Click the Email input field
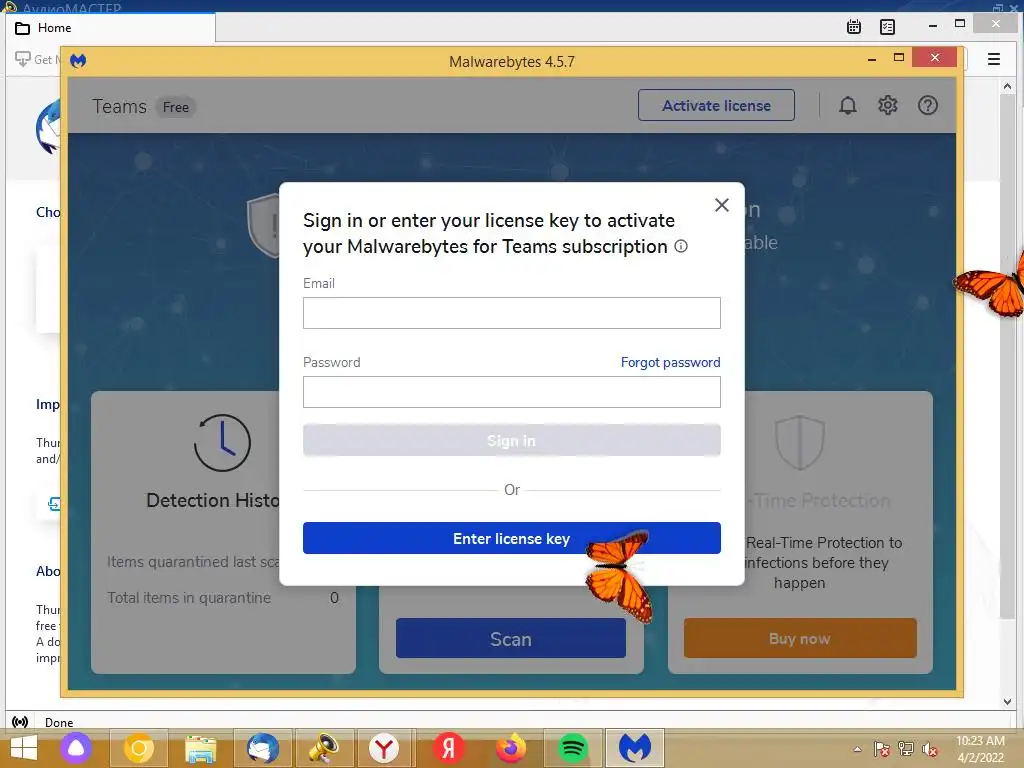This screenshot has height=768, width=1024. tap(511, 313)
